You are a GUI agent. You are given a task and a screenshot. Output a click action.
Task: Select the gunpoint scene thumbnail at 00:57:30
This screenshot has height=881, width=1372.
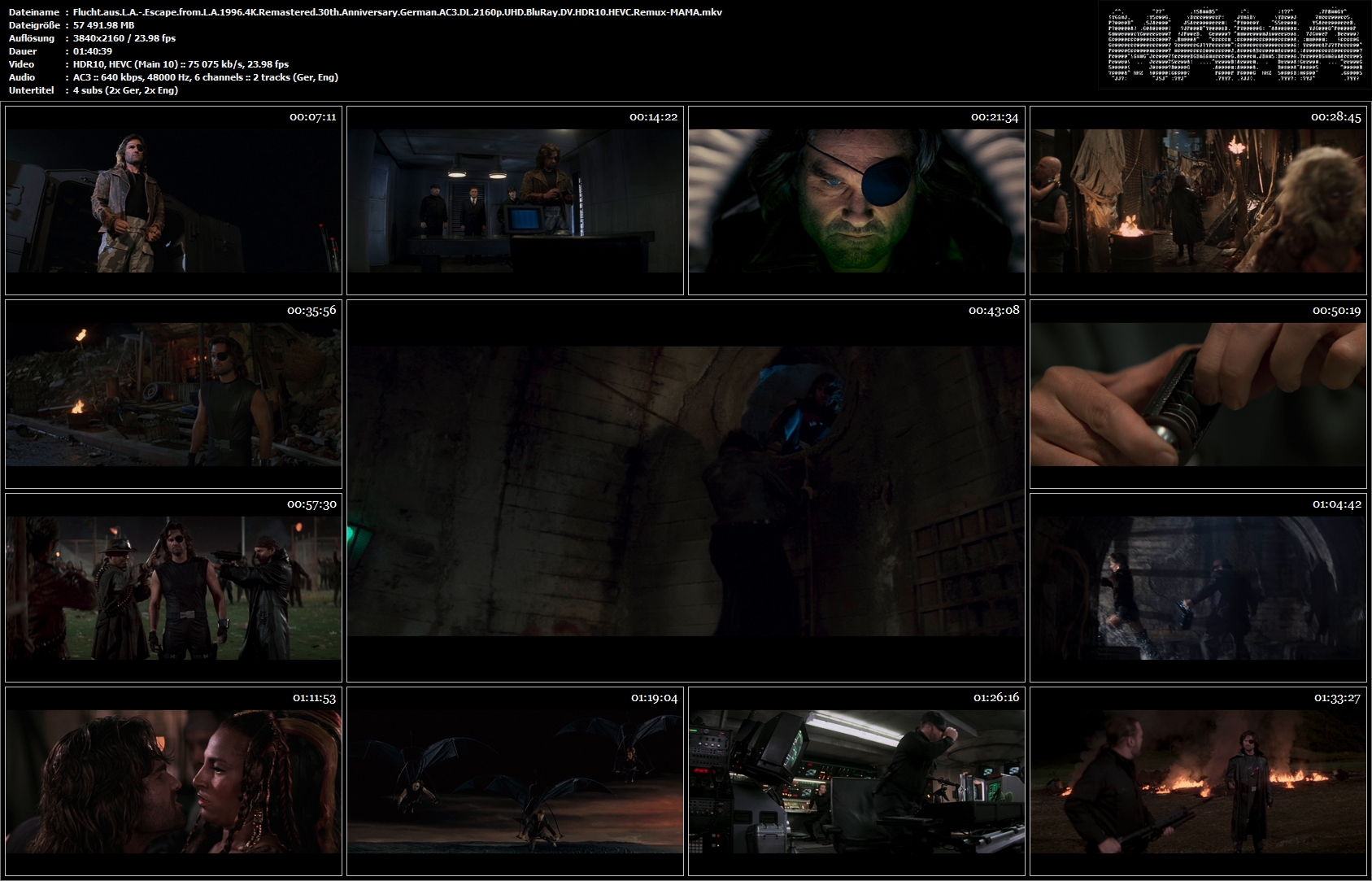(x=173, y=587)
